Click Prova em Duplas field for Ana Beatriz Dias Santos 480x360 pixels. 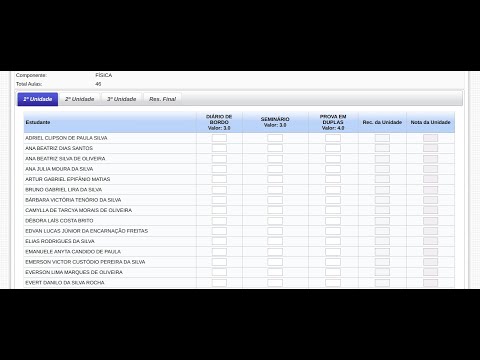pyautogui.click(x=333, y=148)
